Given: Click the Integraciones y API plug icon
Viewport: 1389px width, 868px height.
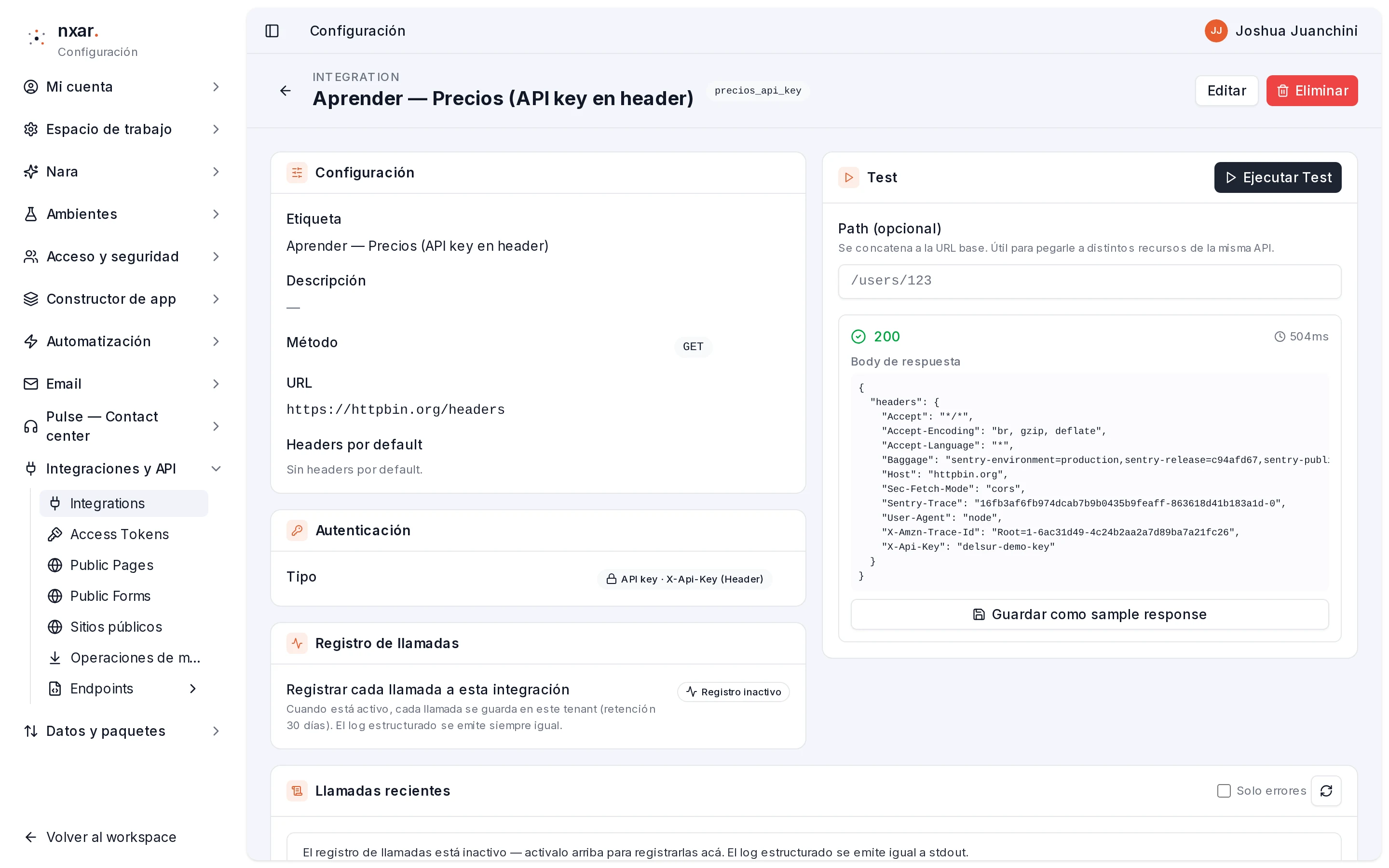Looking at the screenshot, I should click(31, 469).
